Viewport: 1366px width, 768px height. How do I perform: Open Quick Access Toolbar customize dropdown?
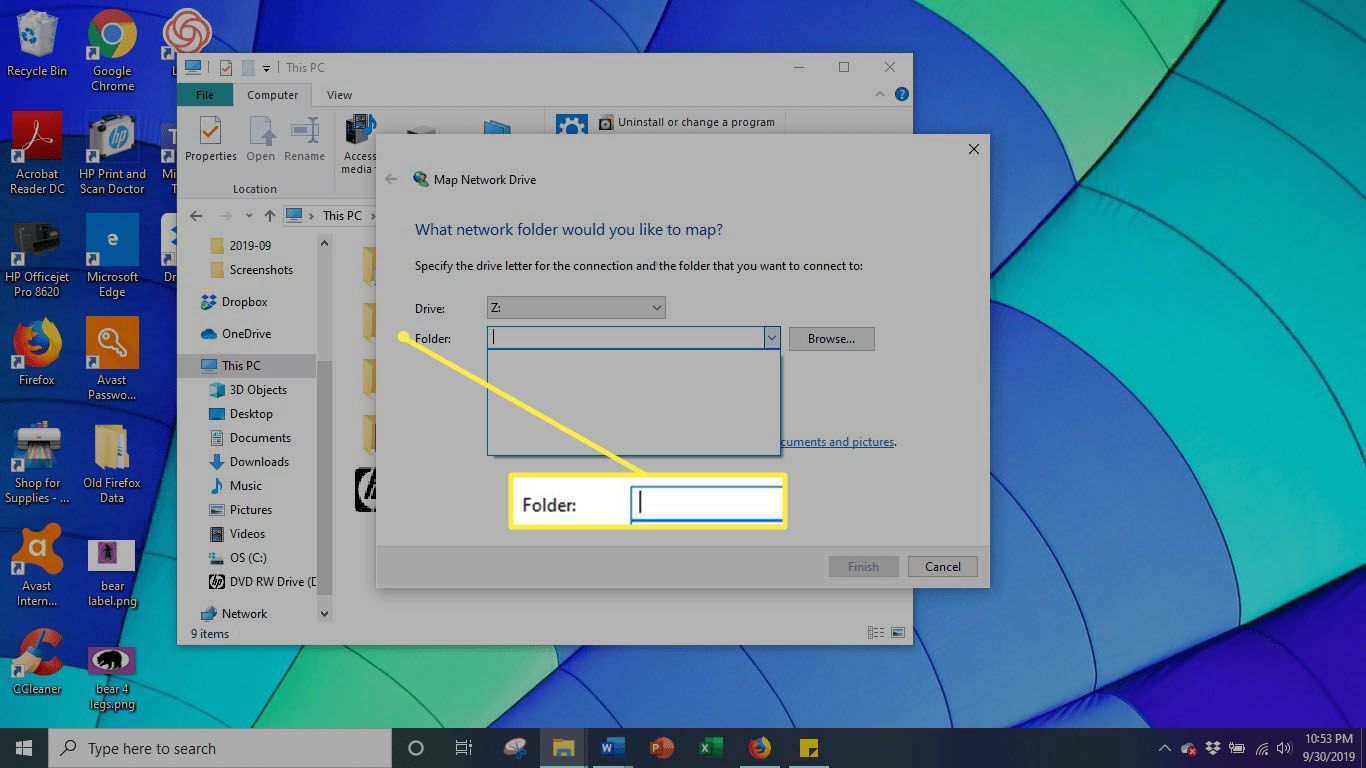coord(266,68)
